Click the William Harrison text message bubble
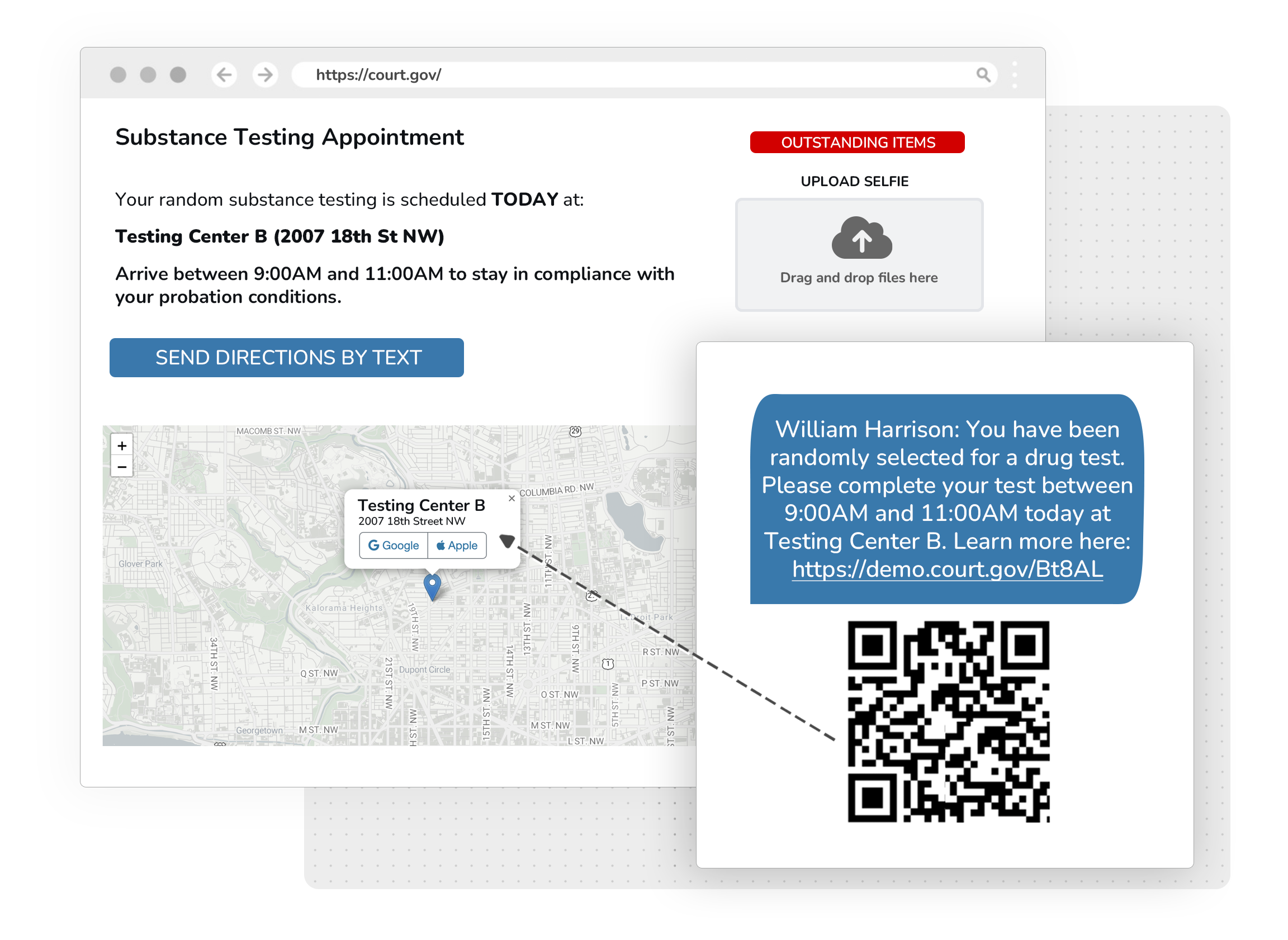Screen dimensions: 1288x940 click(x=948, y=499)
